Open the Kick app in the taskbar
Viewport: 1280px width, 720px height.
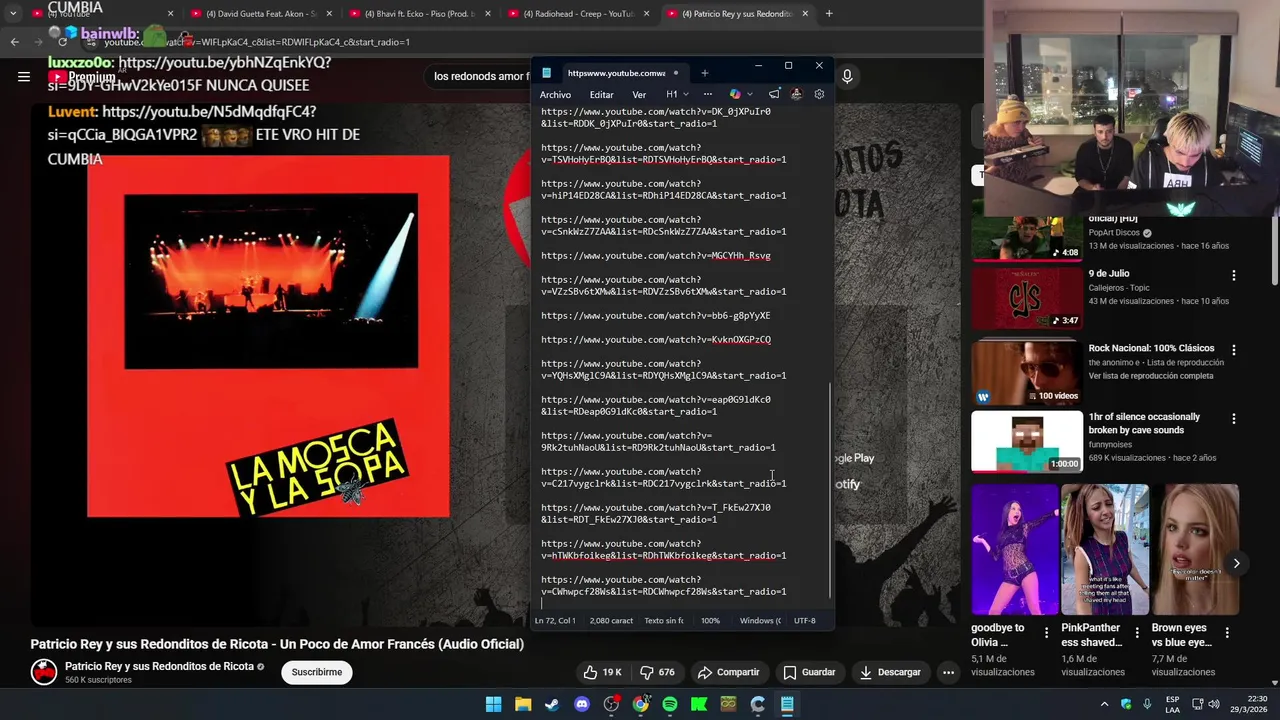(699, 704)
